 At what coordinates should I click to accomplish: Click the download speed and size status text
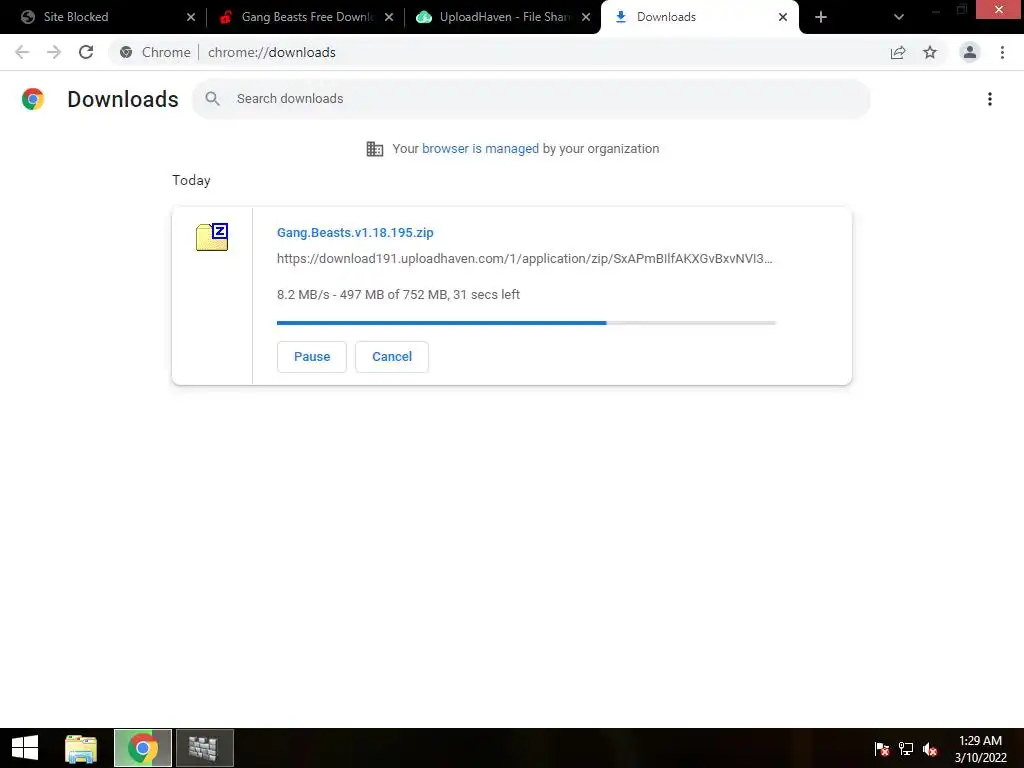coord(398,295)
